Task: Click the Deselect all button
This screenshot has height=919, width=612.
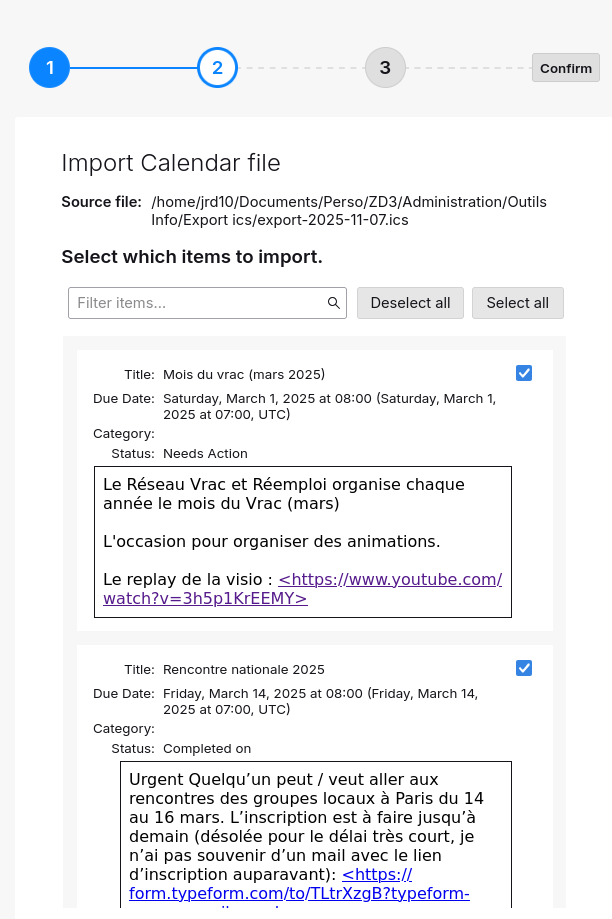Action: (410, 303)
